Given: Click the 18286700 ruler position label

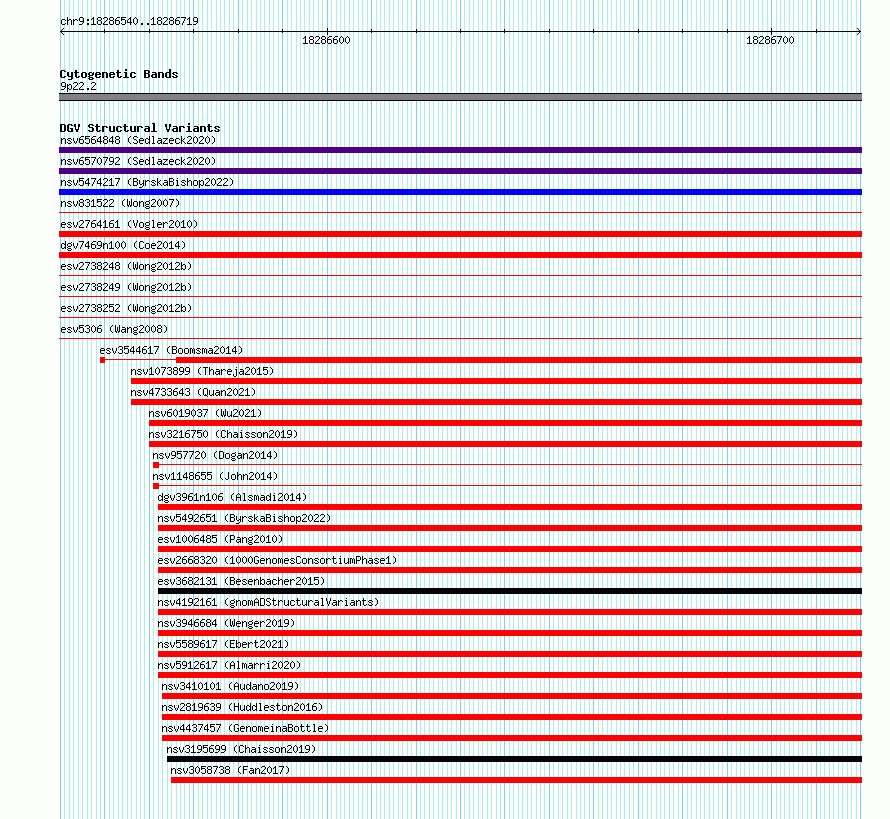Looking at the screenshot, I should [770, 40].
